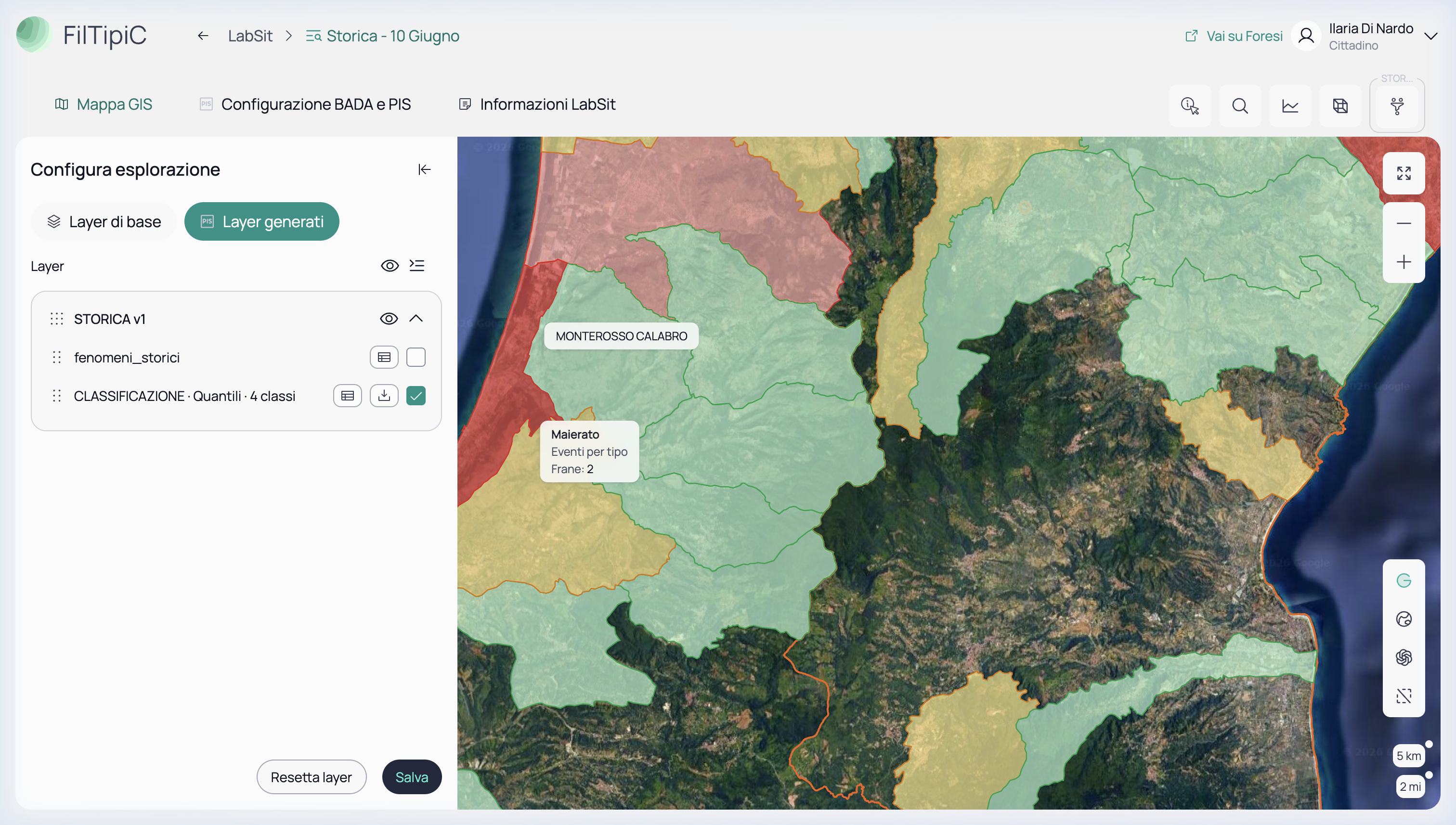Grab the fenomeni_storici drag handle
The image size is (1456, 825).
[57, 358]
